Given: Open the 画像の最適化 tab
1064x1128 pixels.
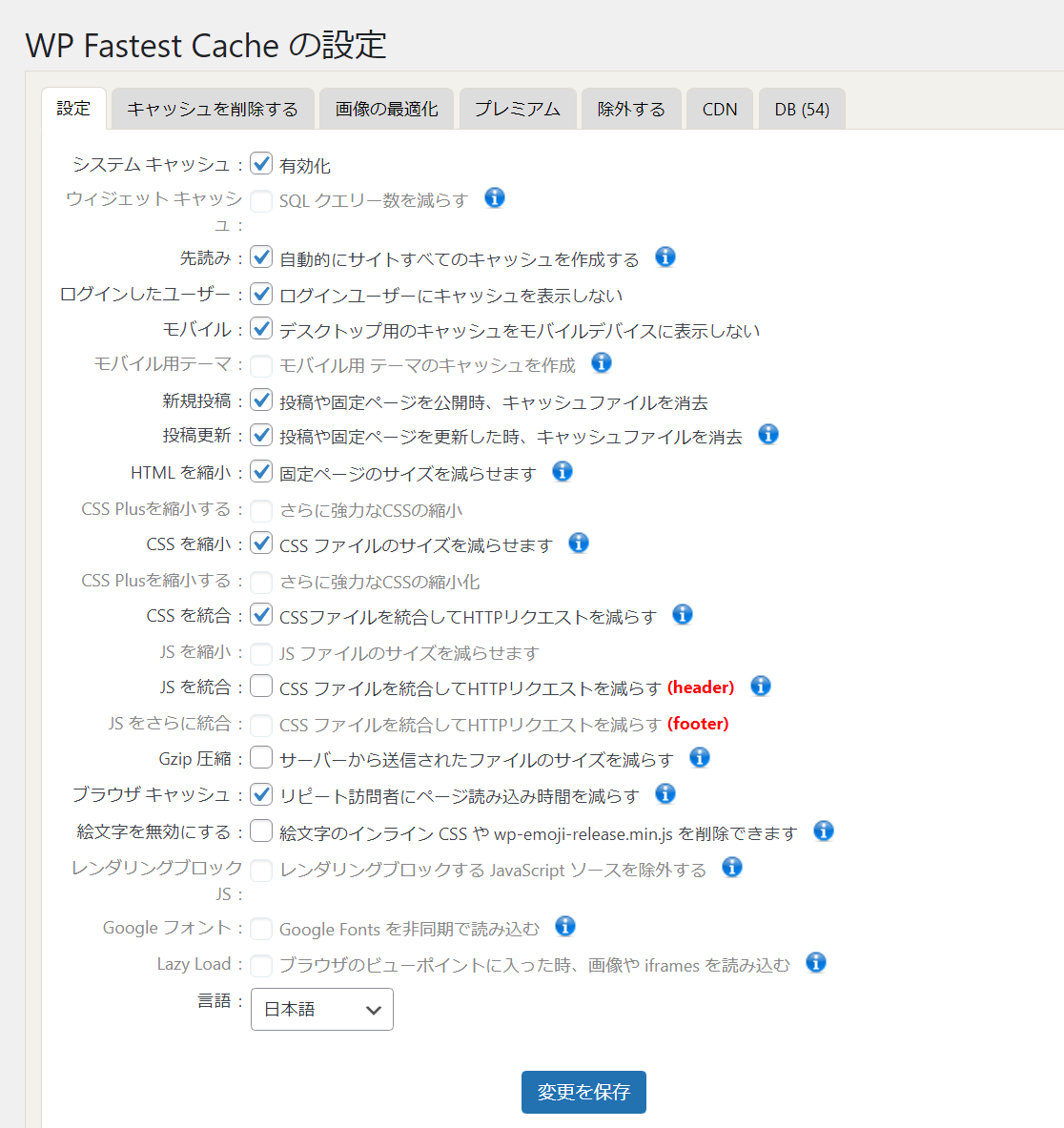Looking at the screenshot, I should pyautogui.click(x=387, y=109).
